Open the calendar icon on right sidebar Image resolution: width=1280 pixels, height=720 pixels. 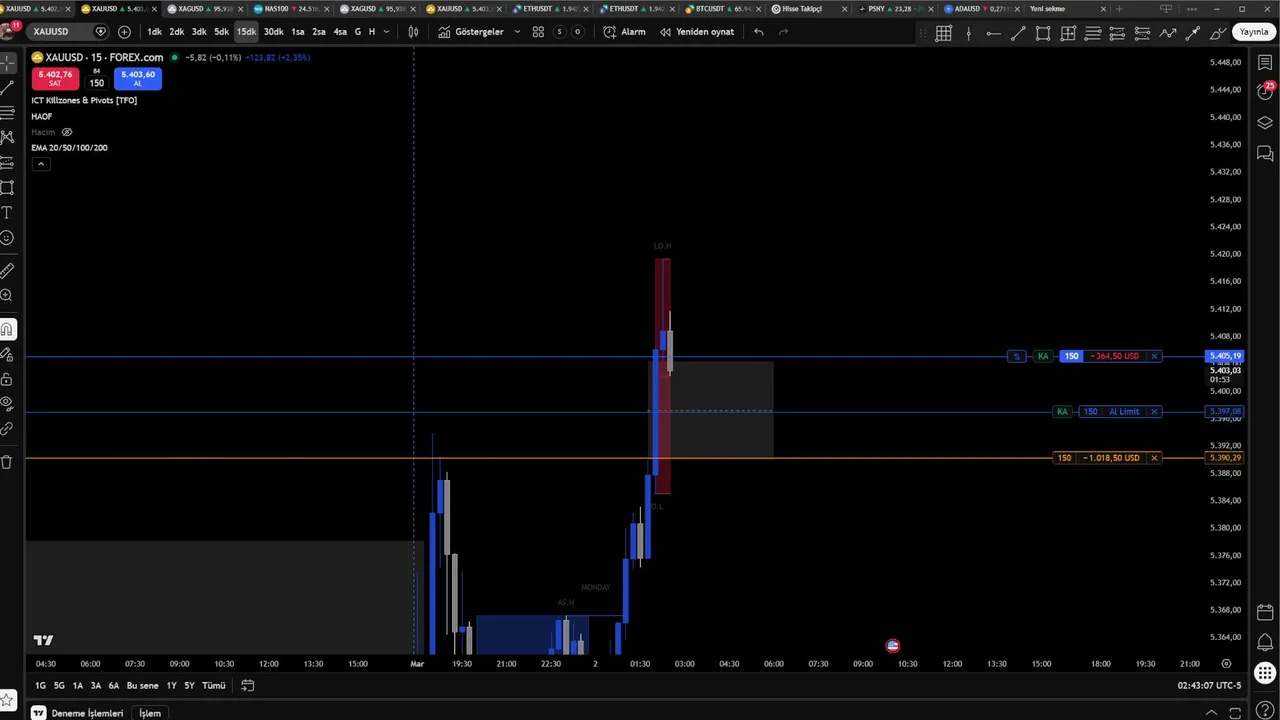[1265, 612]
